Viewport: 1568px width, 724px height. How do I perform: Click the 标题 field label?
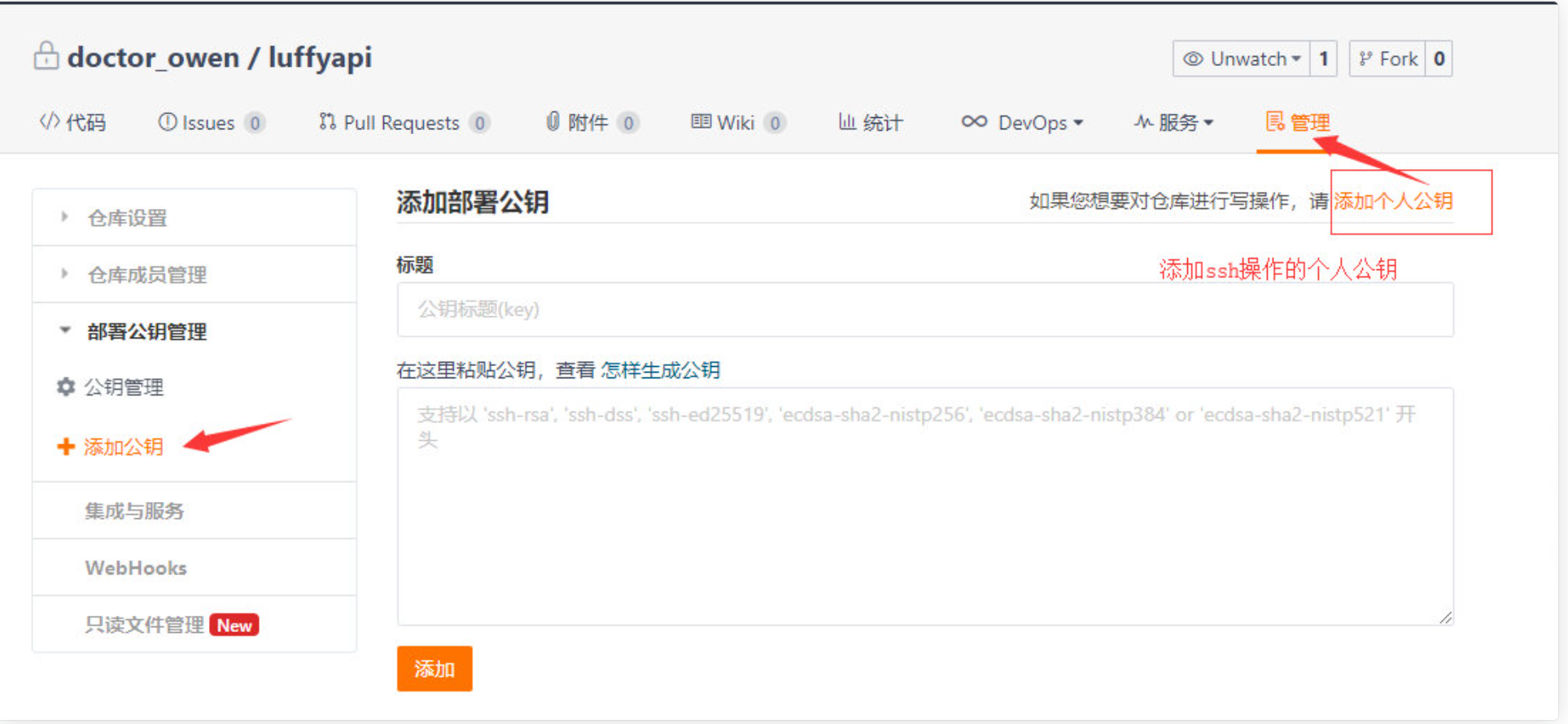point(415,264)
